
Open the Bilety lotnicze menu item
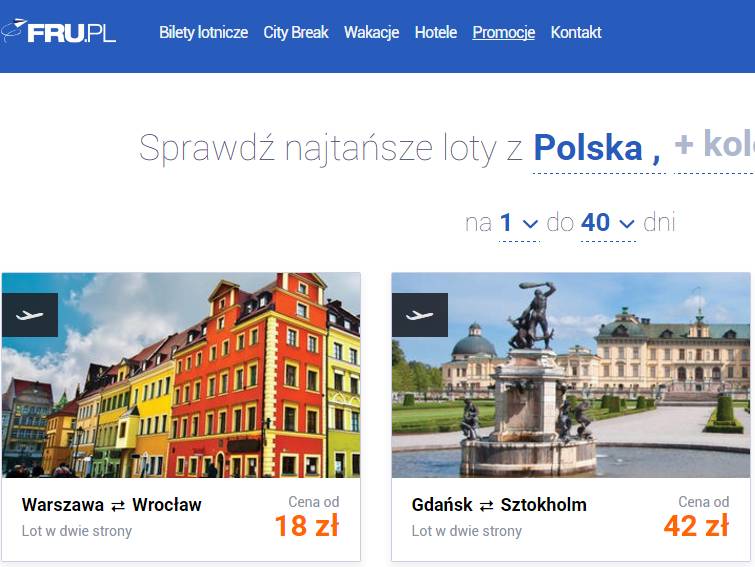[x=203, y=32]
